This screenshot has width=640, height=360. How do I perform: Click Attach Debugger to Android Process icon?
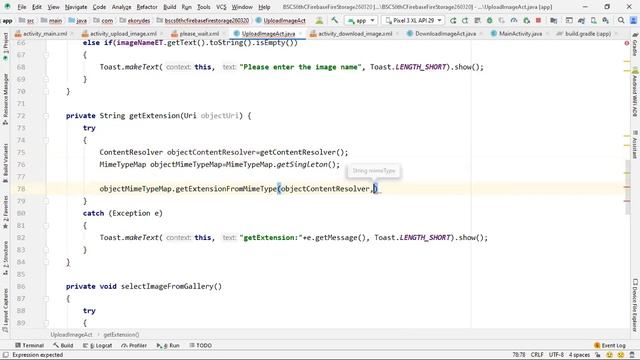527,20
